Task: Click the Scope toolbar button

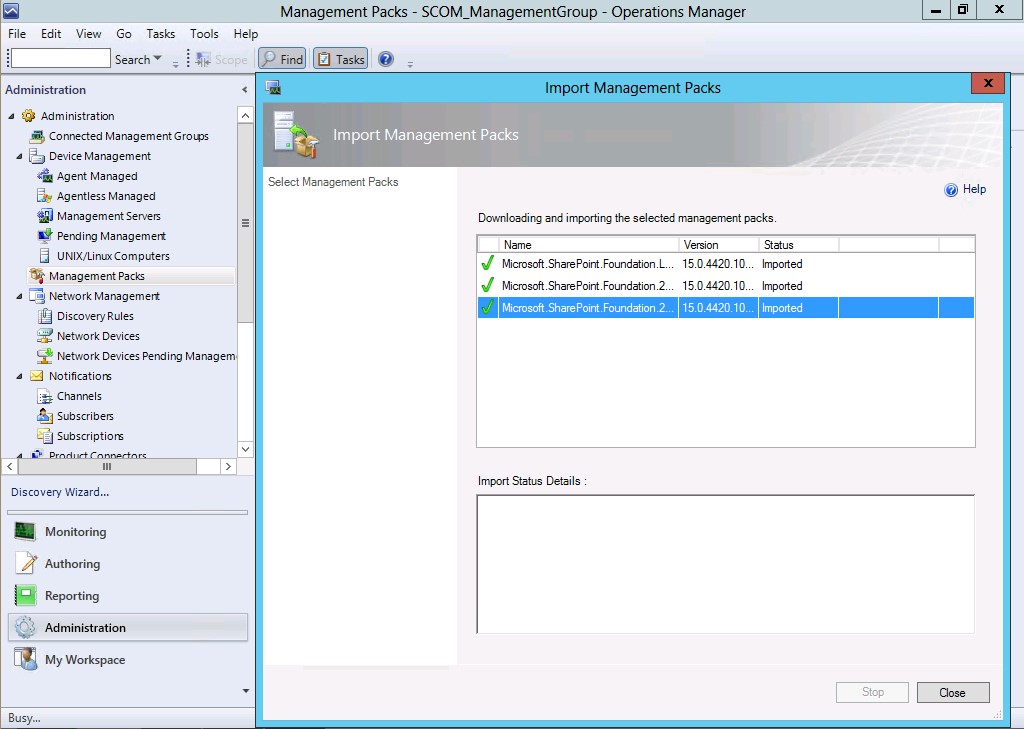Action: point(222,59)
